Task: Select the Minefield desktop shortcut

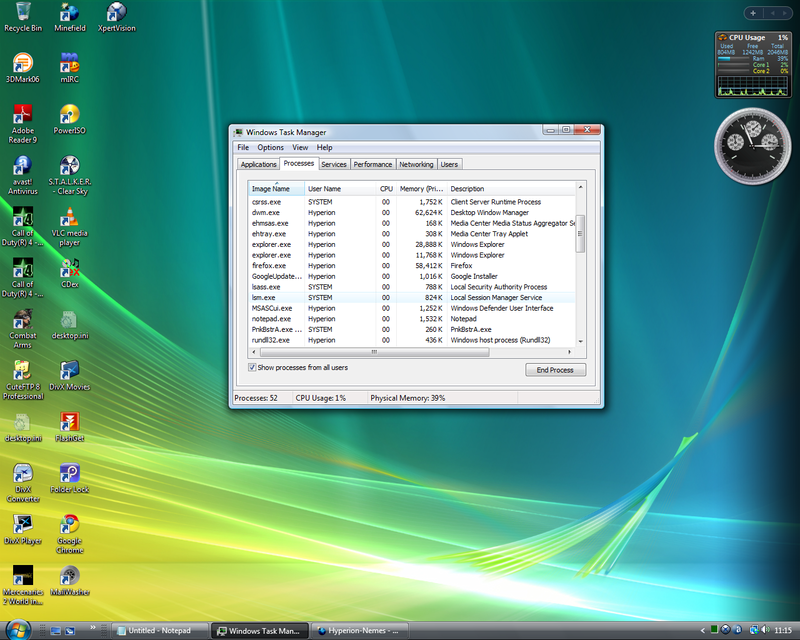Action: point(70,17)
